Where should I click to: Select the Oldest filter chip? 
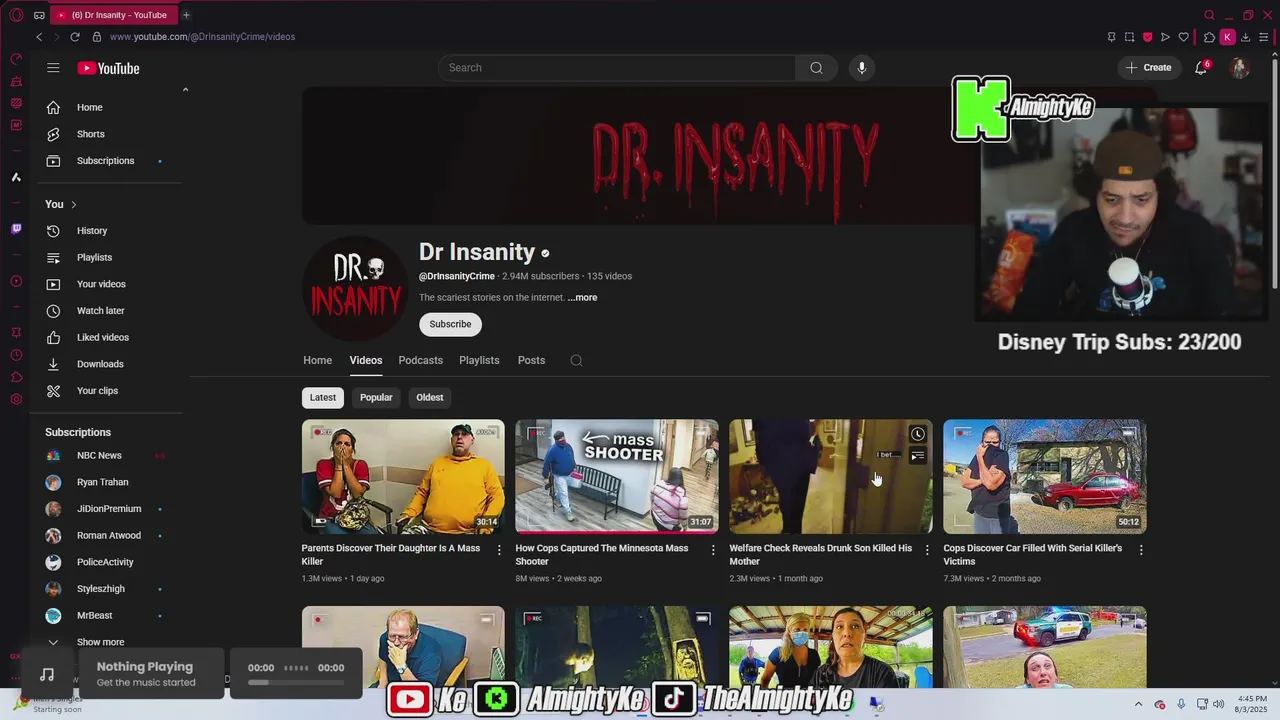click(430, 397)
